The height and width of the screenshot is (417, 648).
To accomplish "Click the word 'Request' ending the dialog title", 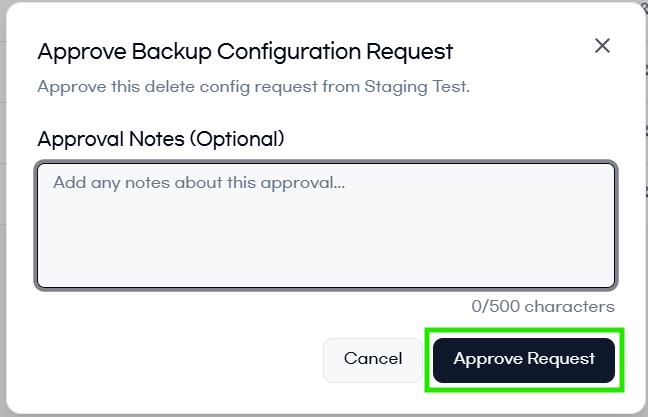I will (414, 51).
